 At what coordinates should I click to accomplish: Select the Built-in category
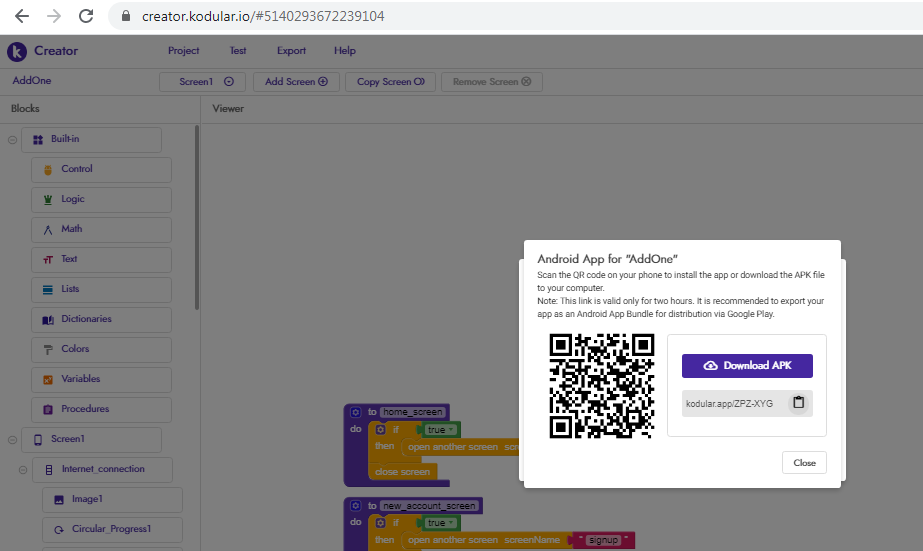click(91, 140)
